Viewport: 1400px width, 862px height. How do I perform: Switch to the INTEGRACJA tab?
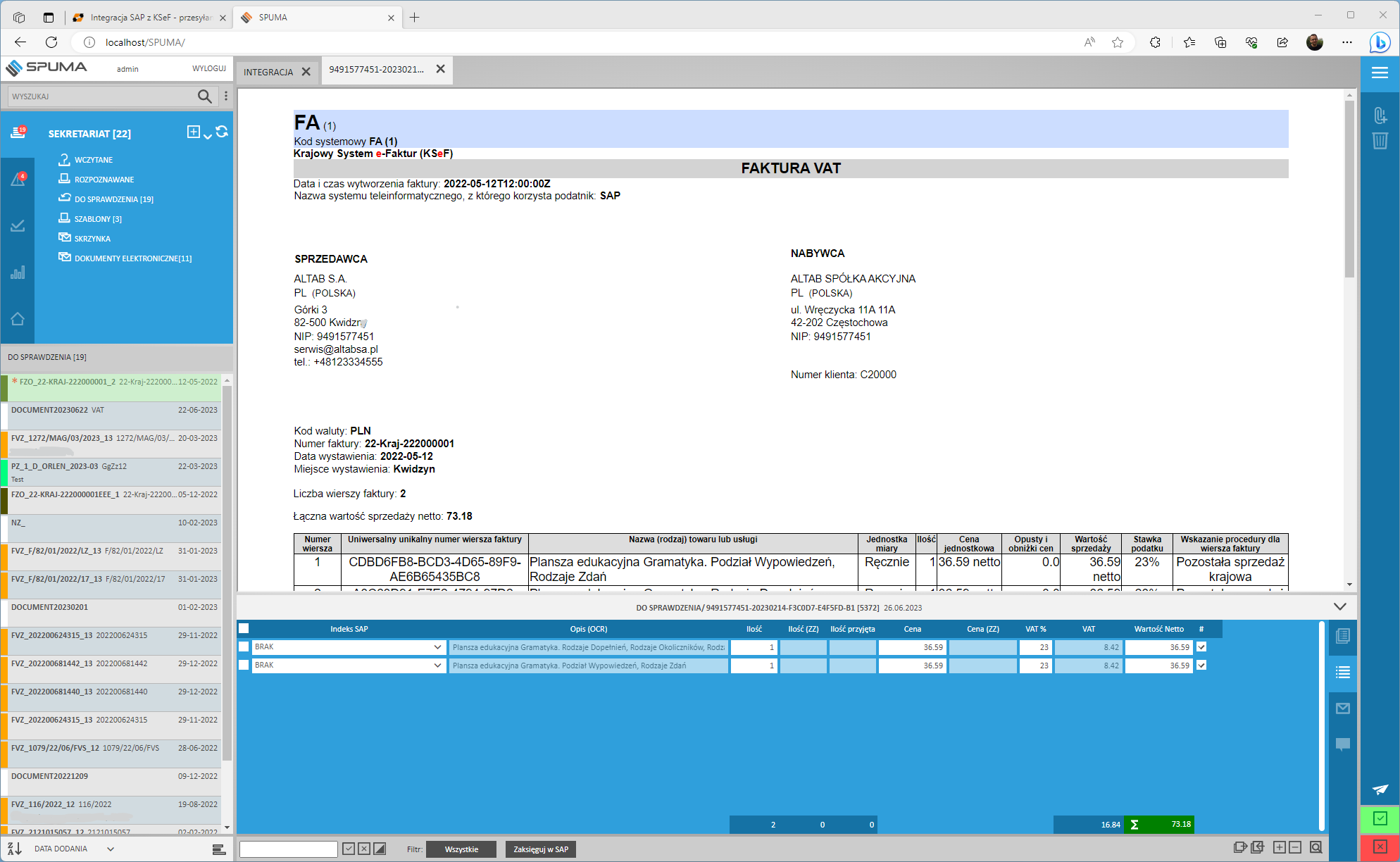[x=268, y=72]
